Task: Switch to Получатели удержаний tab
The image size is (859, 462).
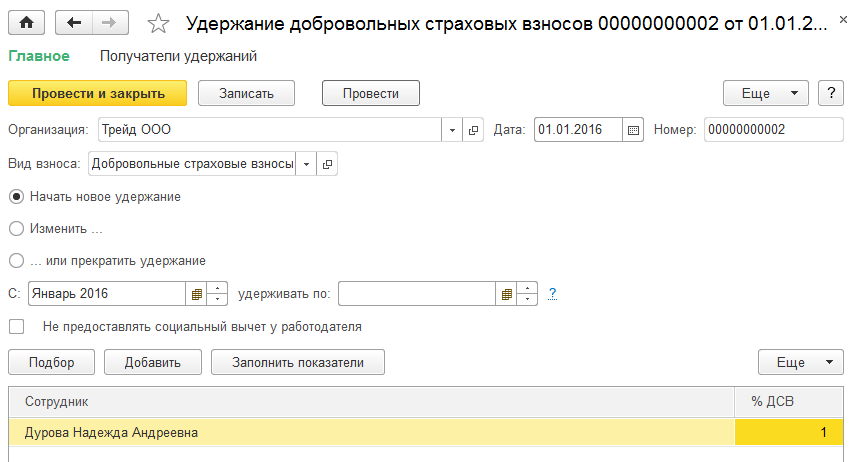Action: point(179,56)
